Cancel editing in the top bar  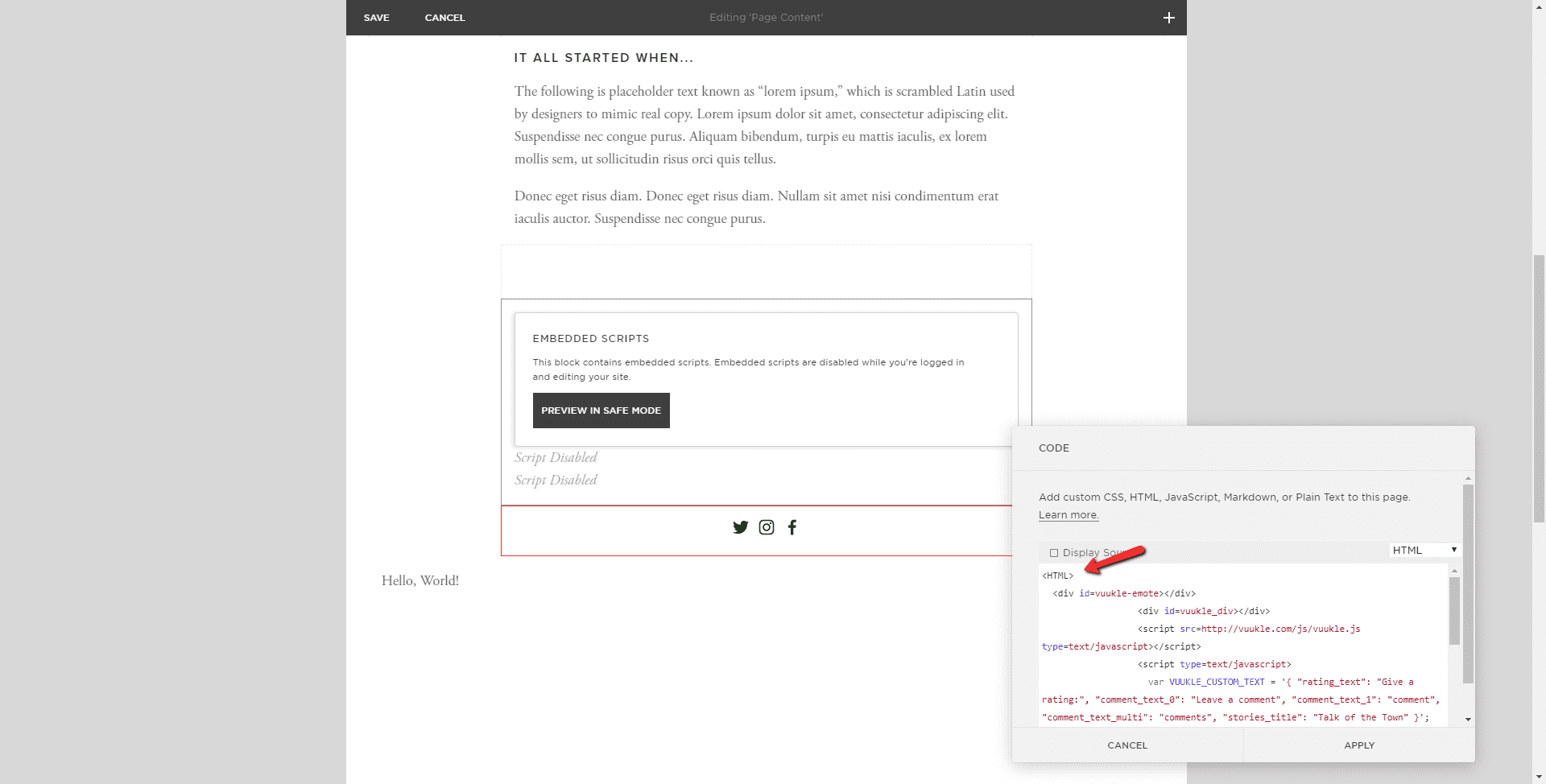click(444, 18)
